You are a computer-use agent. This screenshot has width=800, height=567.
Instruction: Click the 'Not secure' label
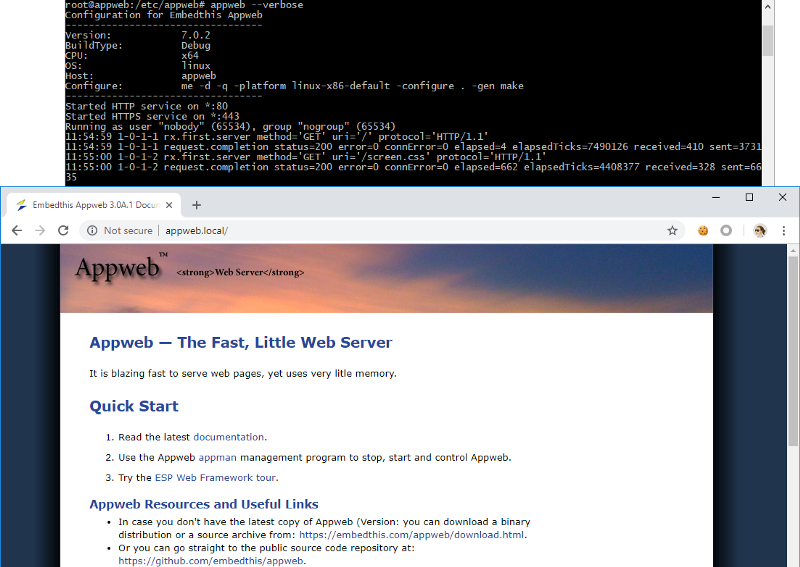click(x=128, y=231)
